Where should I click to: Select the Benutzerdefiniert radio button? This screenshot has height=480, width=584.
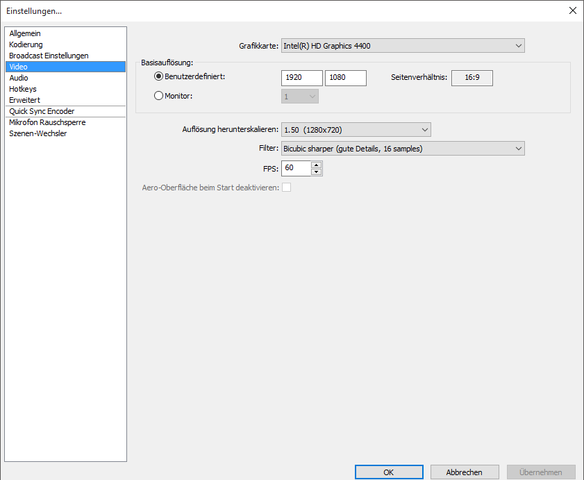tap(158, 76)
